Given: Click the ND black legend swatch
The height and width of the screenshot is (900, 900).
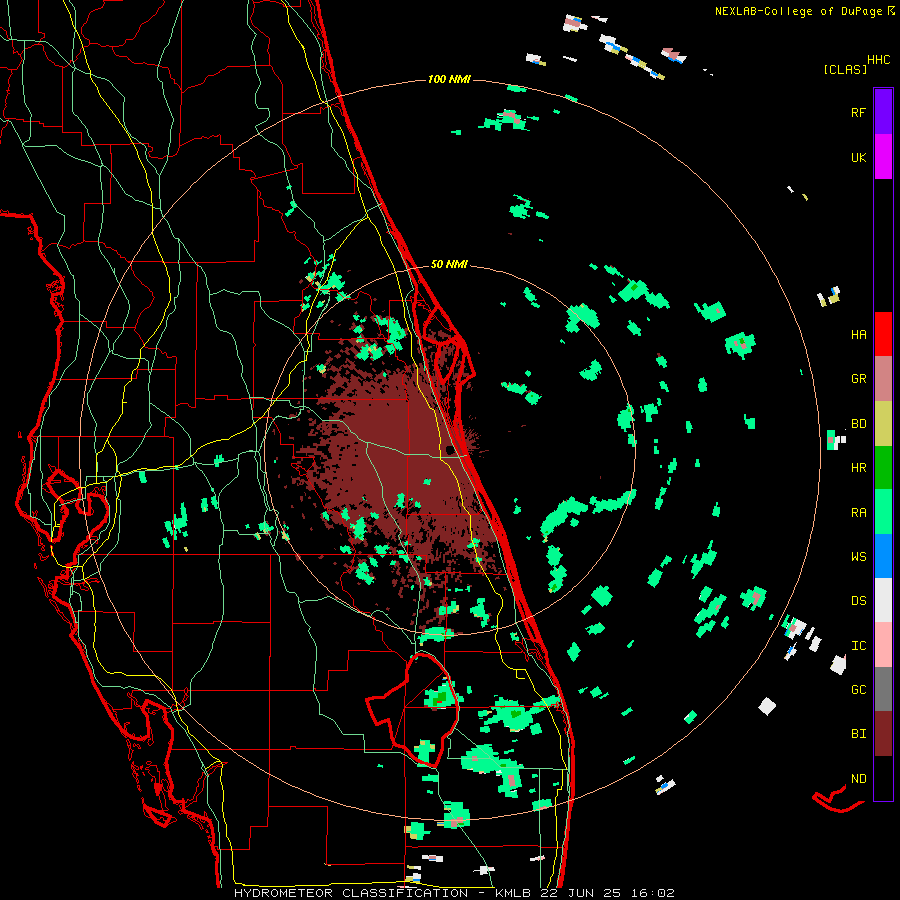Looking at the screenshot, I should 883,778.
